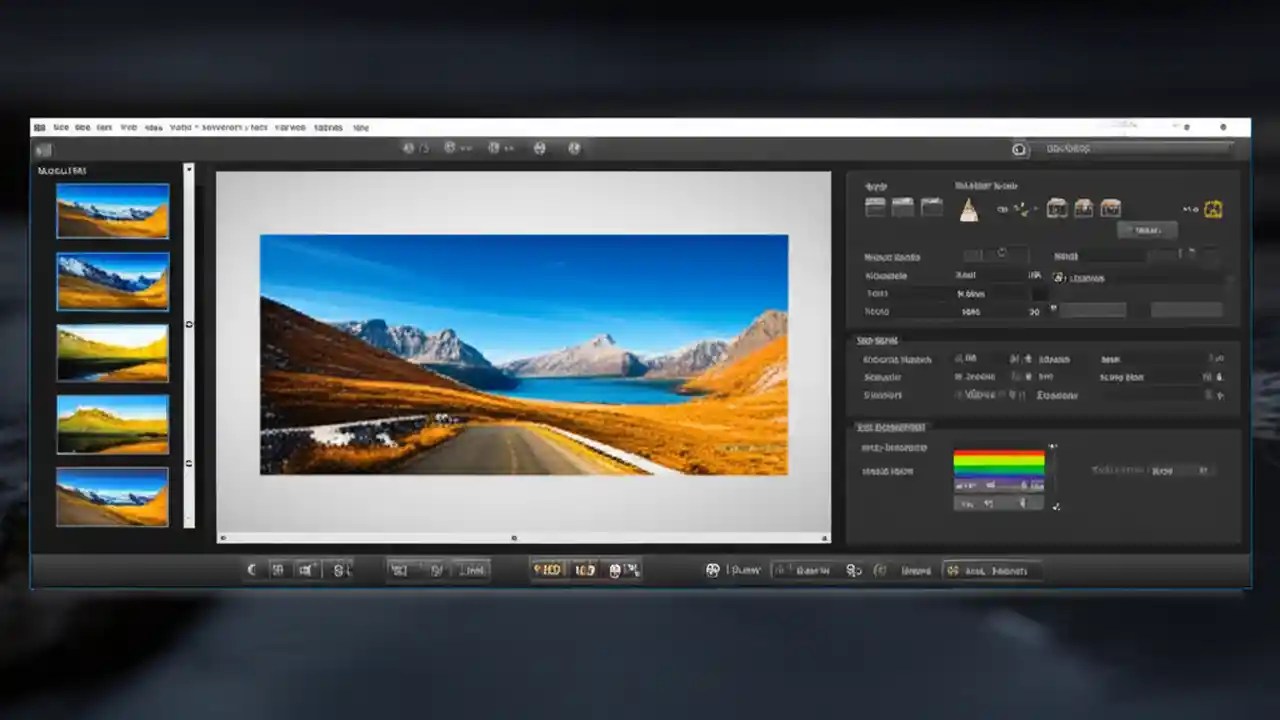Select the second mountain thumbnail in left sidebar
Viewport: 1280px width, 720px height.
112,281
